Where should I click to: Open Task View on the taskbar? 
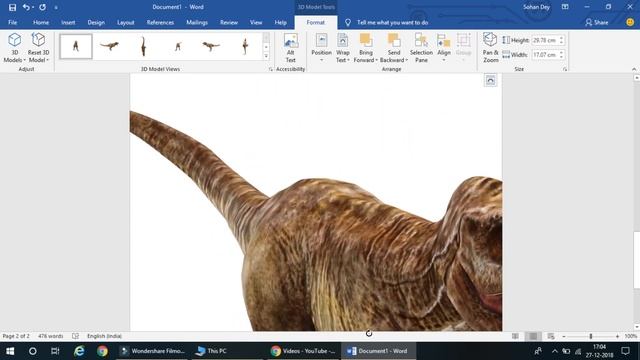[55, 351]
